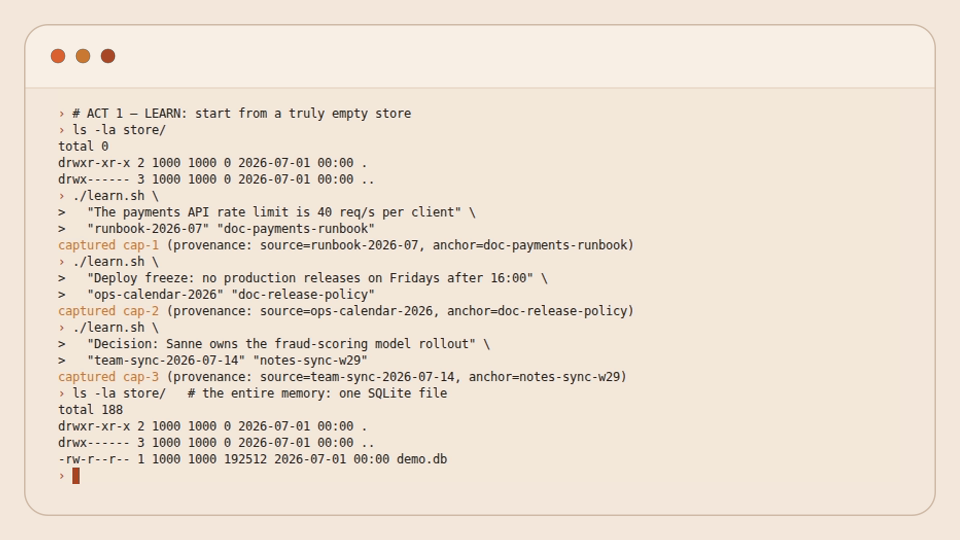
Task: Click the payments API rate limit string
Action: click(274, 212)
